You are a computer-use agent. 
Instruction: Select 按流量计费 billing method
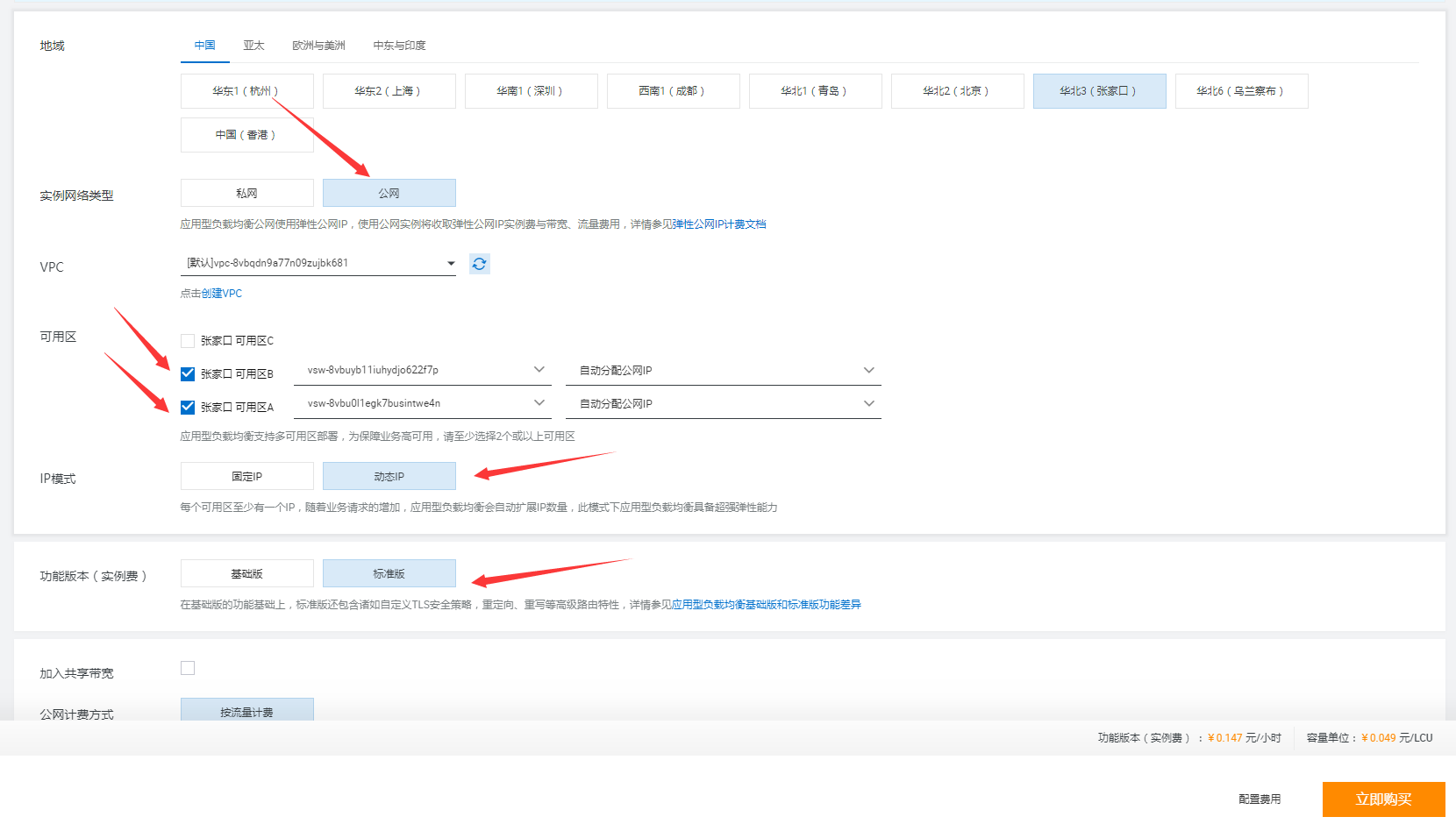(247, 710)
